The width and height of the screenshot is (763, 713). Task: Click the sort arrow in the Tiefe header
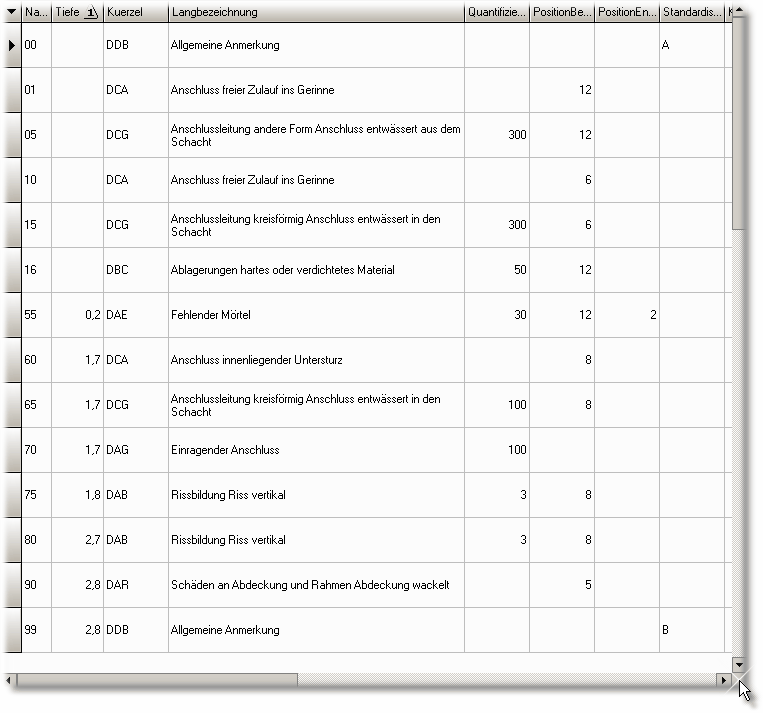92,12
